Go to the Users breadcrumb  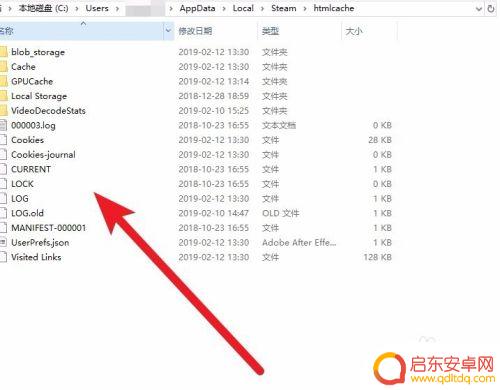pyautogui.click(x=97, y=8)
